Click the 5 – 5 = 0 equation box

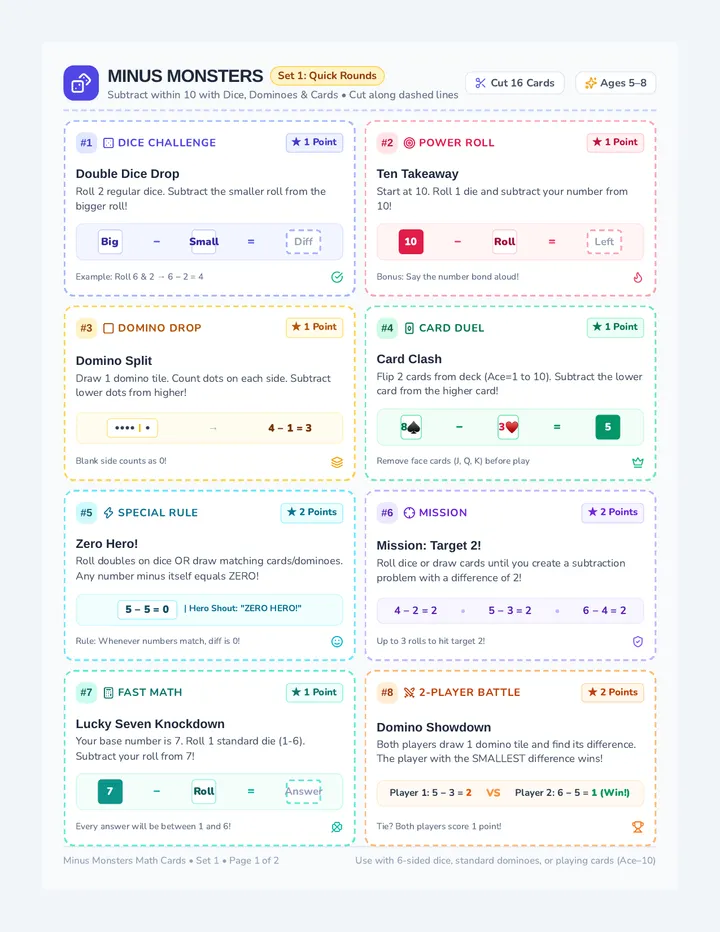[x=147, y=609]
